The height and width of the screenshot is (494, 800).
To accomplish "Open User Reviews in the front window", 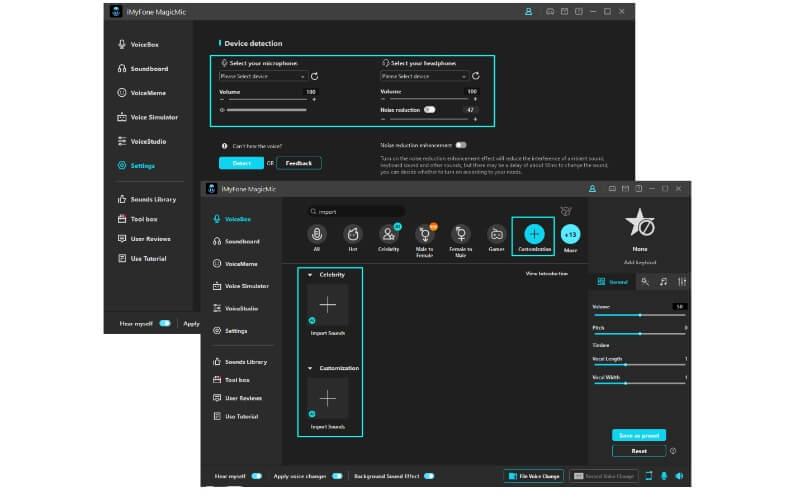I will click(x=237, y=398).
